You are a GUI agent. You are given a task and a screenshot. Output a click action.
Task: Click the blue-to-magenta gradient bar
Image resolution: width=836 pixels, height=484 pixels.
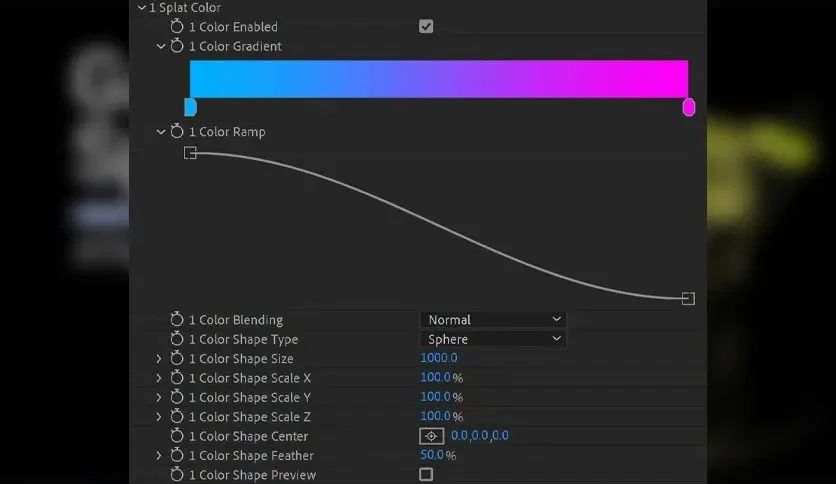(x=439, y=79)
